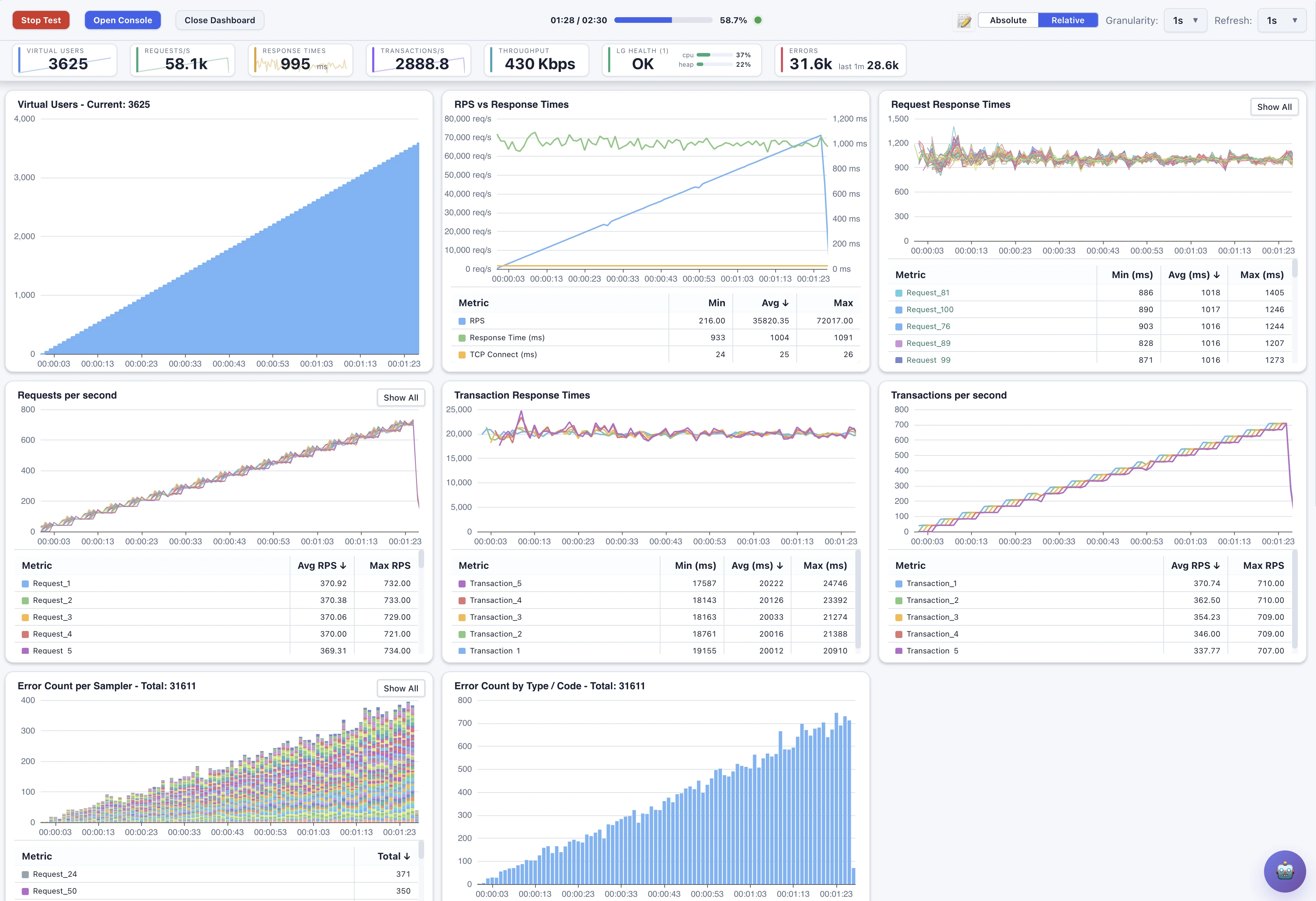The image size is (1316, 901).
Task: Click the test progress bar
Action: click(x=663, y=20)
